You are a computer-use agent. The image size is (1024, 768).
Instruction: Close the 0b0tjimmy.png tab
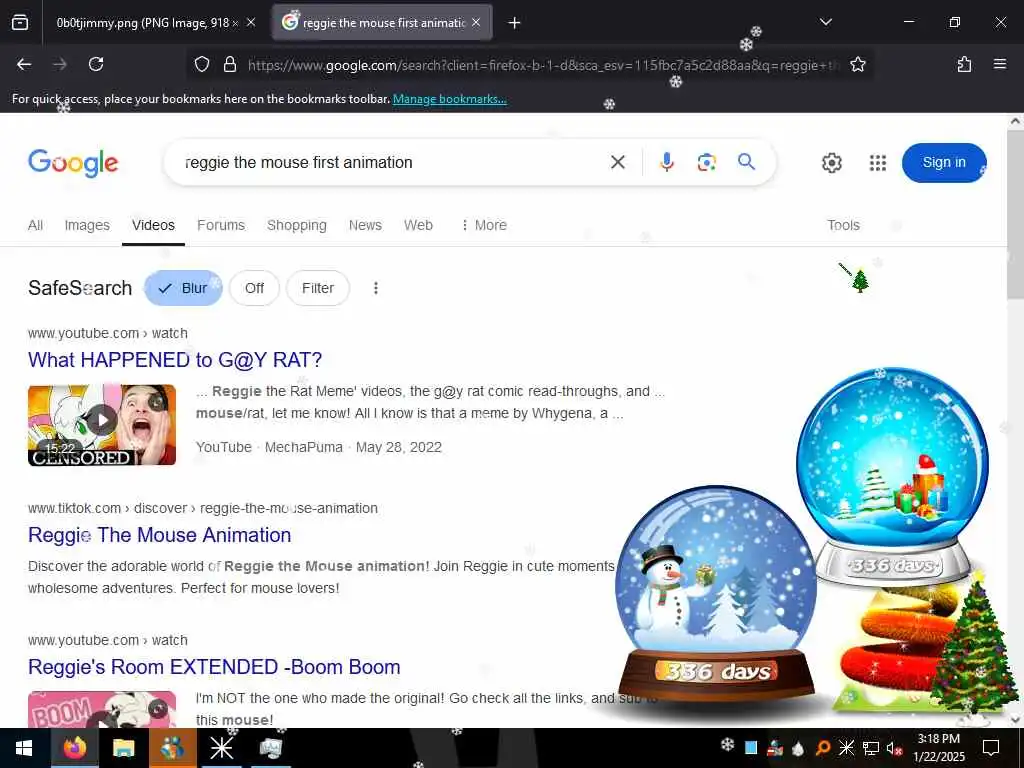(x=251, y=23)
